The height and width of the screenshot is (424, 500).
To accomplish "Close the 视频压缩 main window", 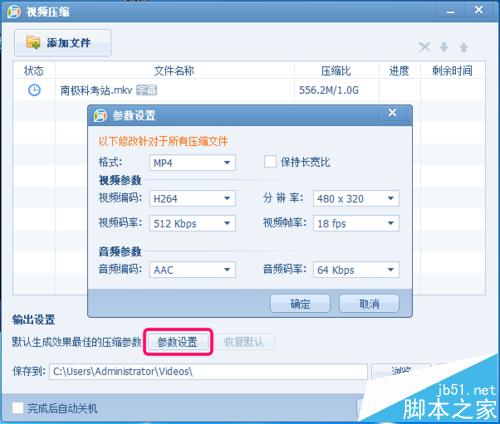I will coord(479,10).
